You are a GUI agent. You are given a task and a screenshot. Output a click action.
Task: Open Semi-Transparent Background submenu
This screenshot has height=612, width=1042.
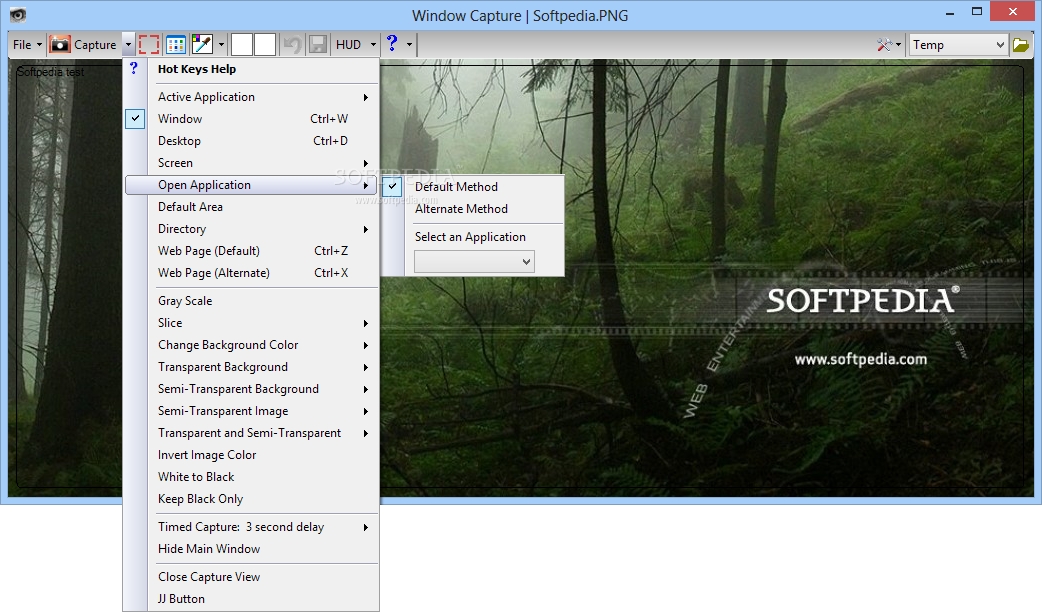click(252, 389)
